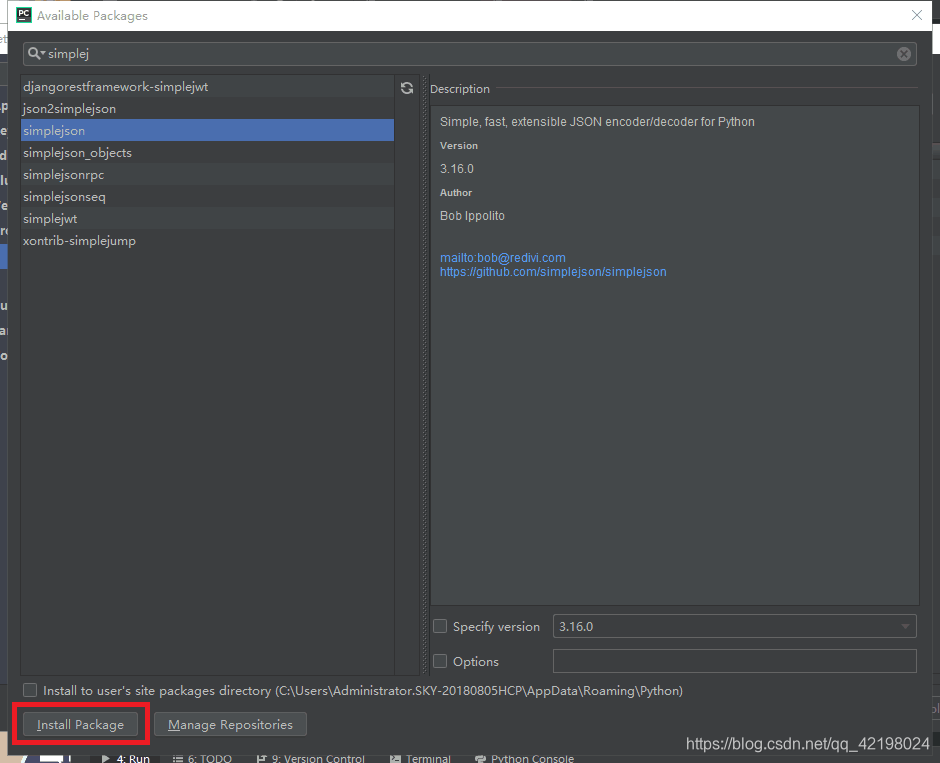
Task: Open the 9: Version Control tab
Action: [x=311, y=758]
